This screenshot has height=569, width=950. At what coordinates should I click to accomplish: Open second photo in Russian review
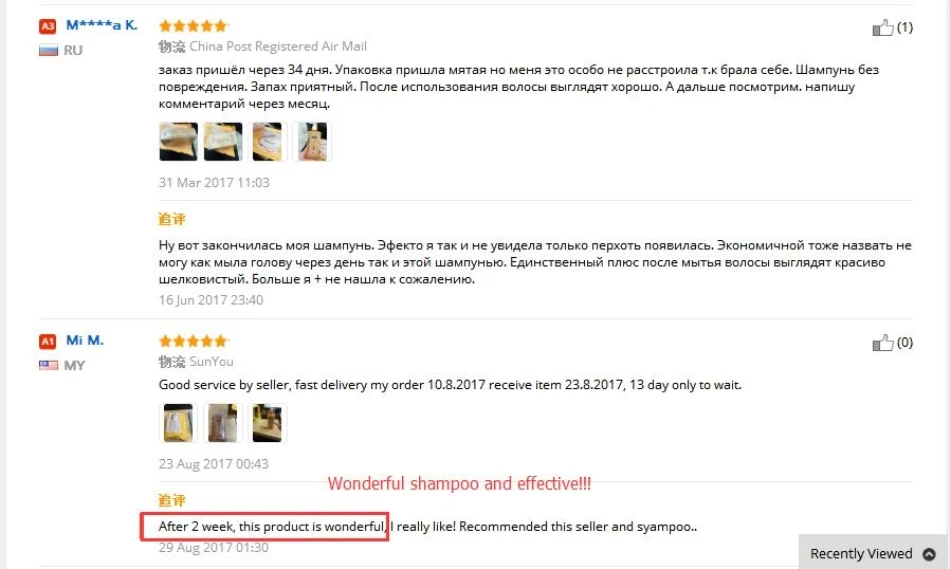[223, 141]
